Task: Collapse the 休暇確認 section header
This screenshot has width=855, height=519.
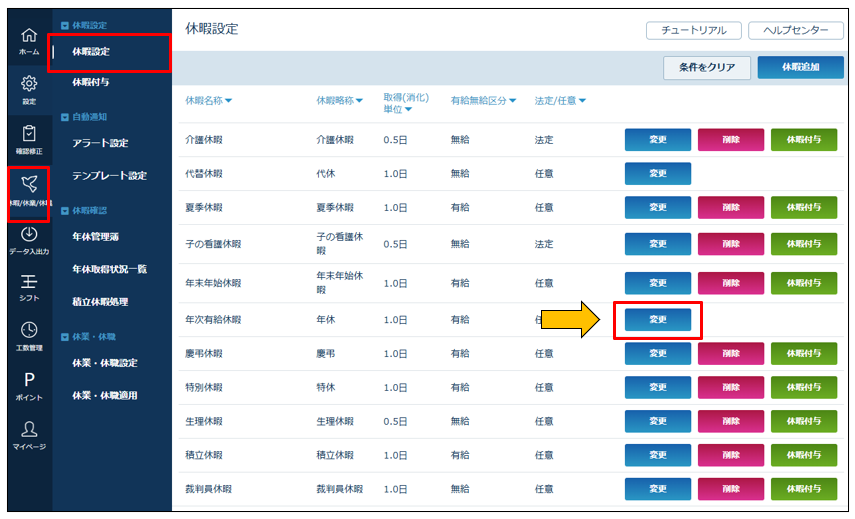Action: (x=84, y=210)
